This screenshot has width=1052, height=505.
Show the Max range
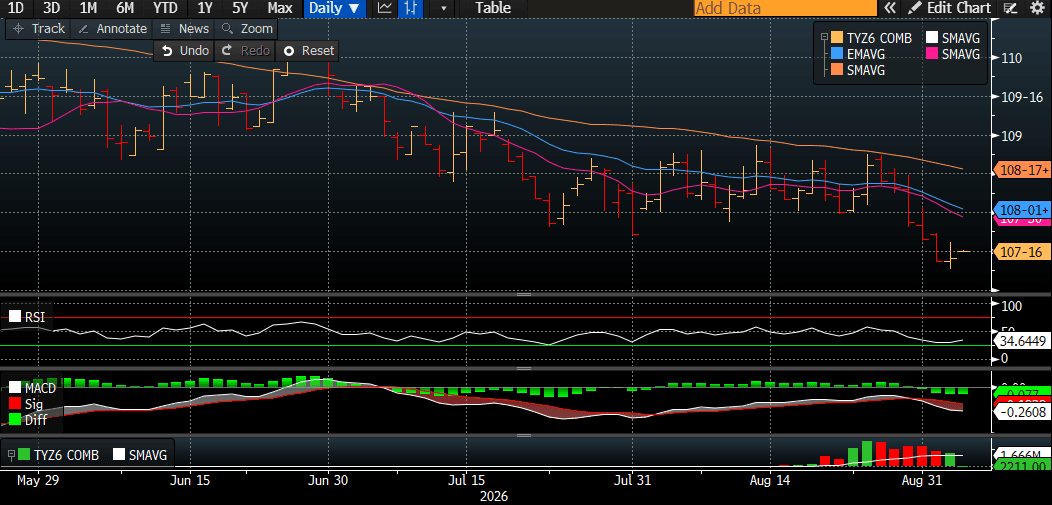point(280,8)
